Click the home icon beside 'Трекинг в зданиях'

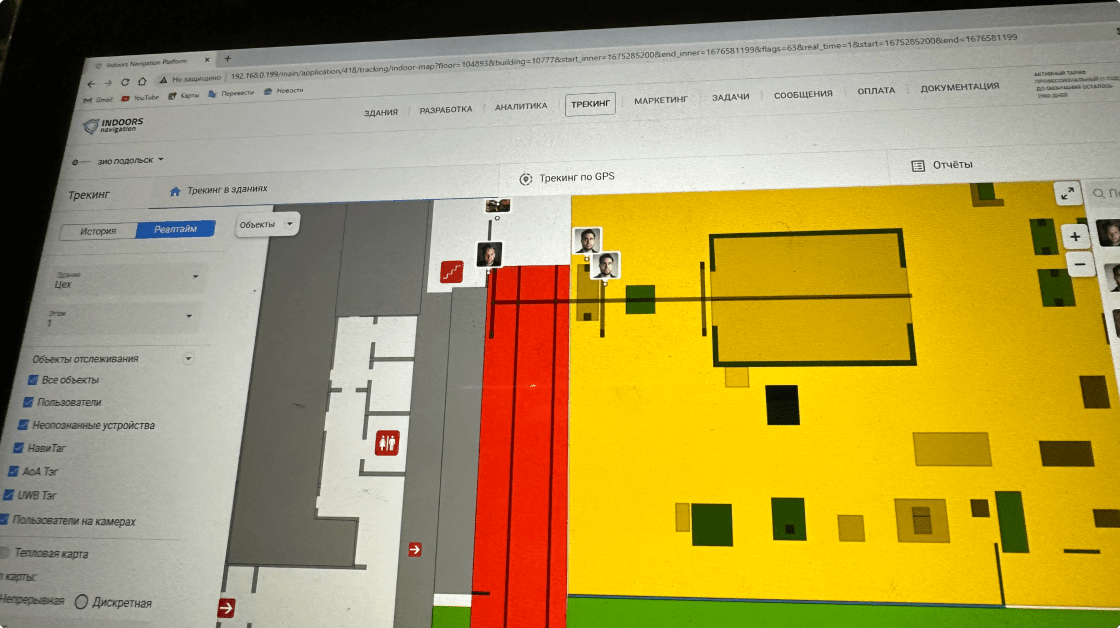pyautogui.click(x=175, y=191)
